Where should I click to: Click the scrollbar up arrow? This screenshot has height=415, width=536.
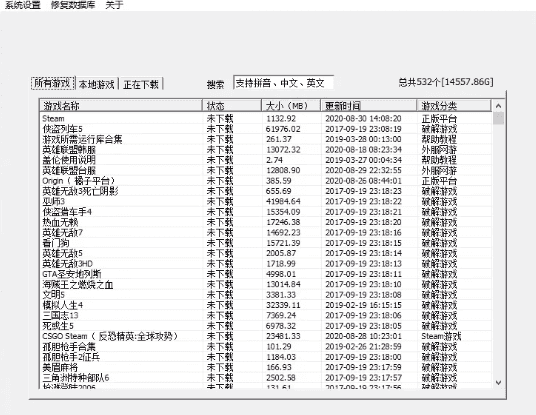[x=498, y=106]
